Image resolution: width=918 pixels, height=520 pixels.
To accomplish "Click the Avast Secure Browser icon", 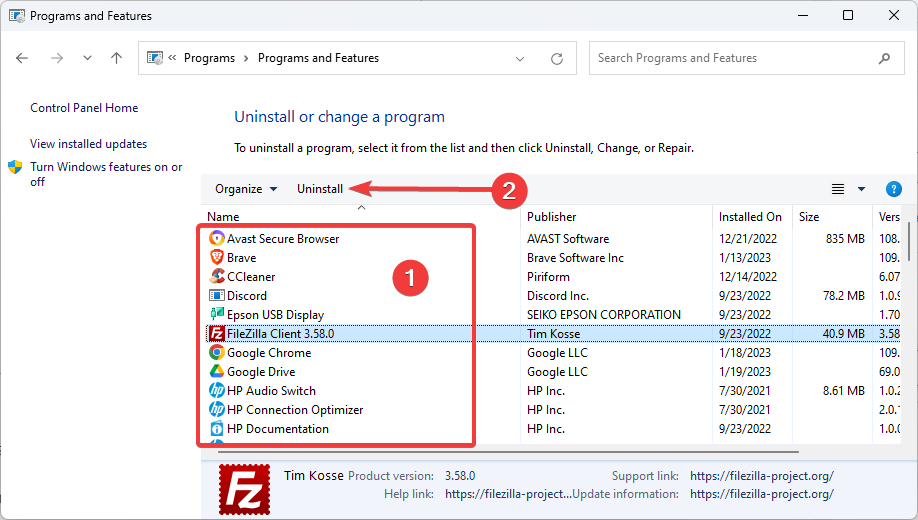I will (x=217, y=238).
